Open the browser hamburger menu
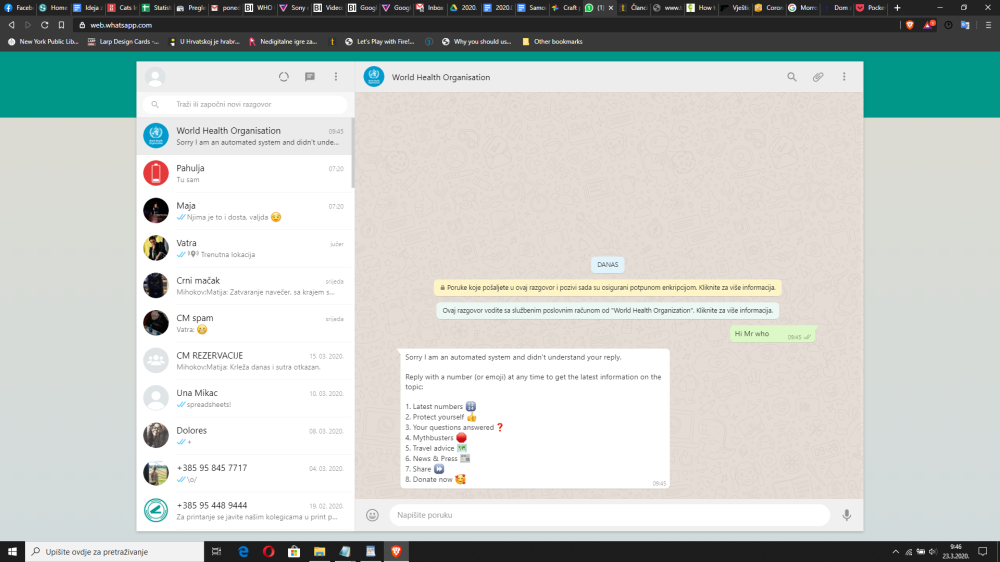This screenshot has width=1000, height=562. coord(988,25)
